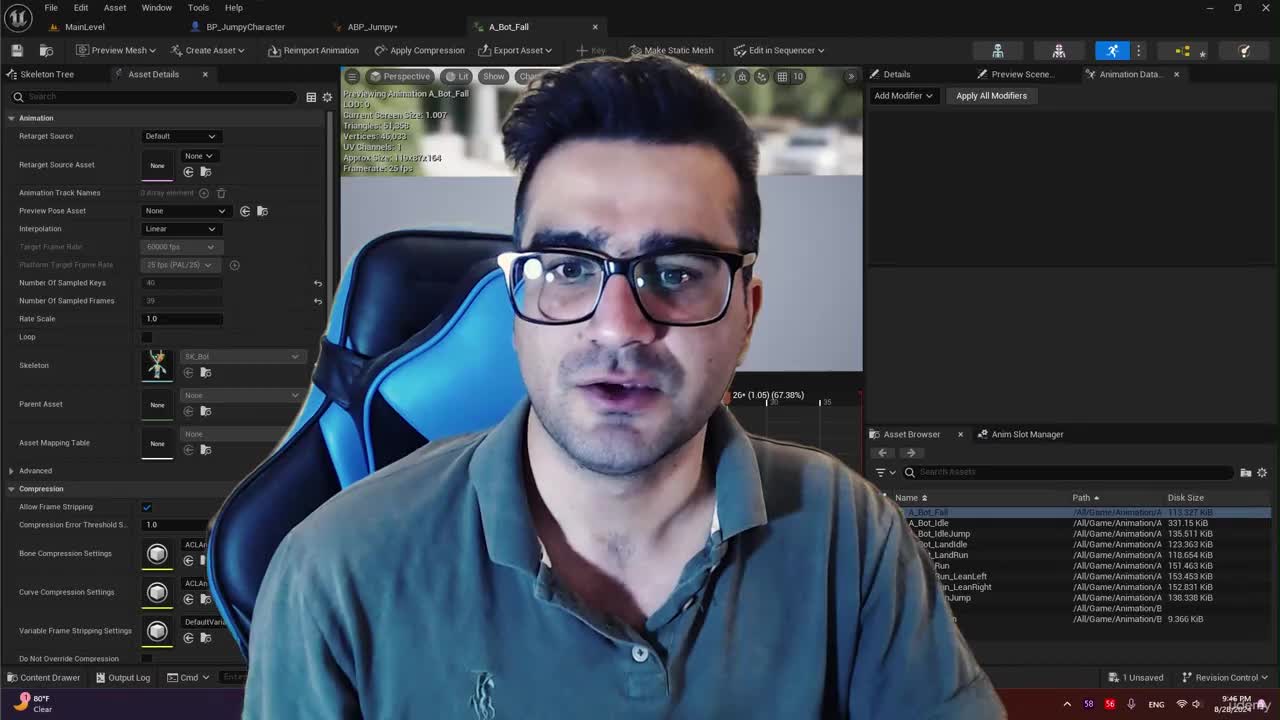Use selected asset for Bone Compression Settings
Image resolution: width=1280 pixels, height=720 pixels.
point(188,560)
